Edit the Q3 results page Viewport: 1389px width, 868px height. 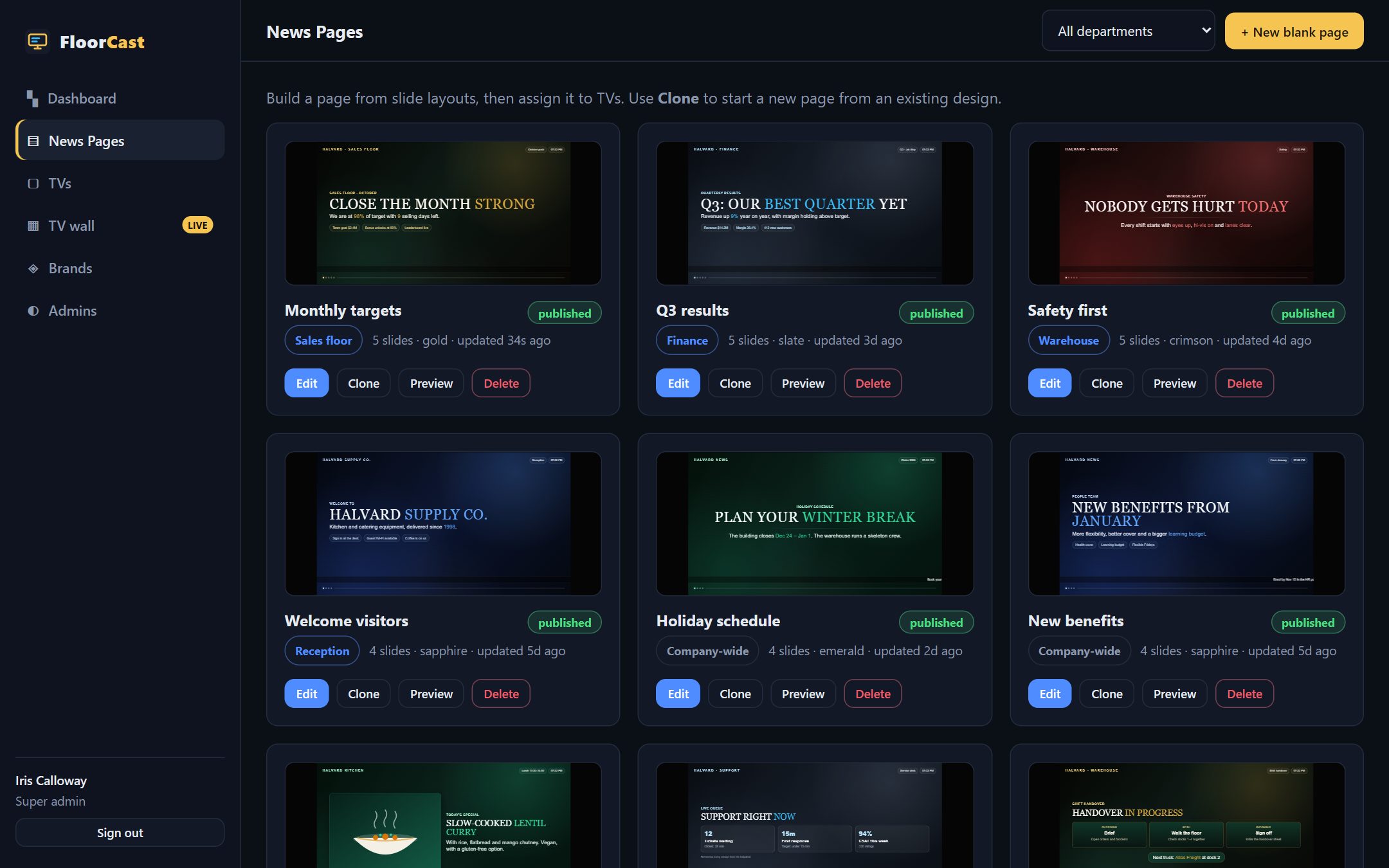pos(678,383)
